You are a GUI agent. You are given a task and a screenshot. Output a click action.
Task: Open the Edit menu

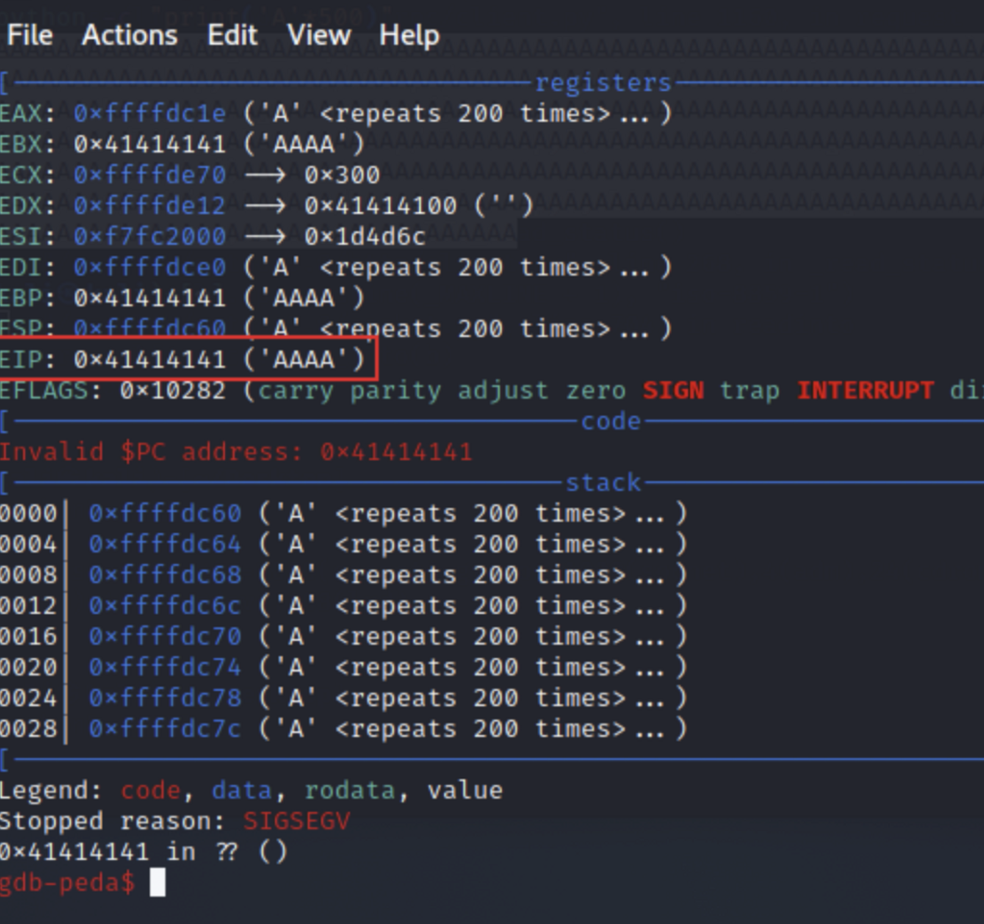coord(232,36)
